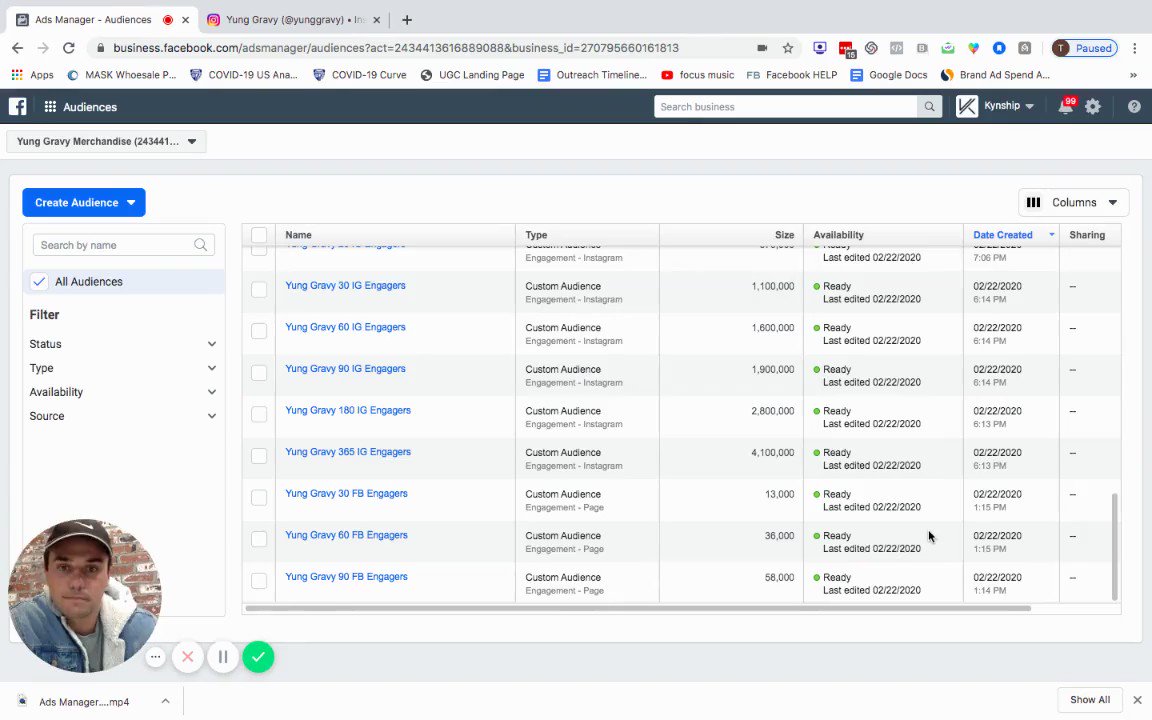
Task: Open the UGC Landing Page bookmark
Action: (472, 75)
